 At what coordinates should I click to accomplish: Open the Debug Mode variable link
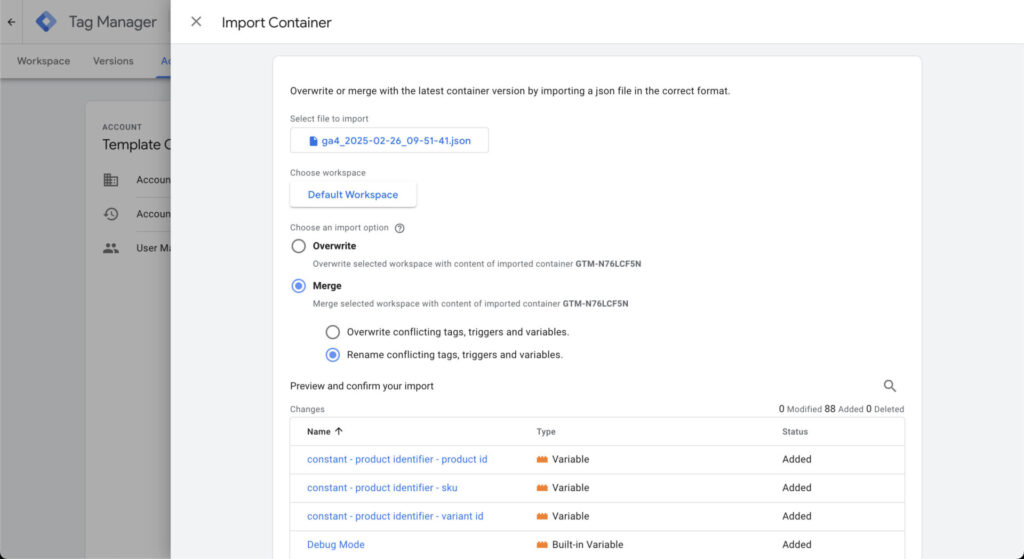[336, 545]
